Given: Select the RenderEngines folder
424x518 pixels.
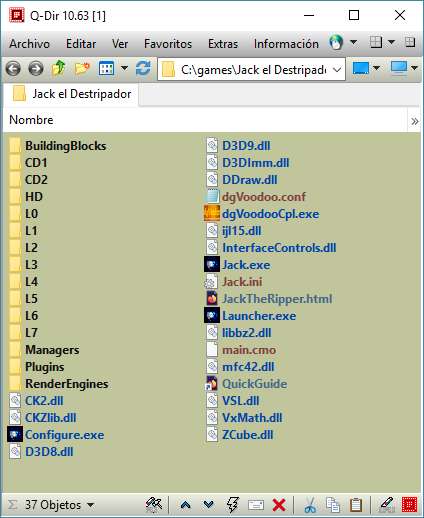Looking at the screenshot, I should click(58, 384).
